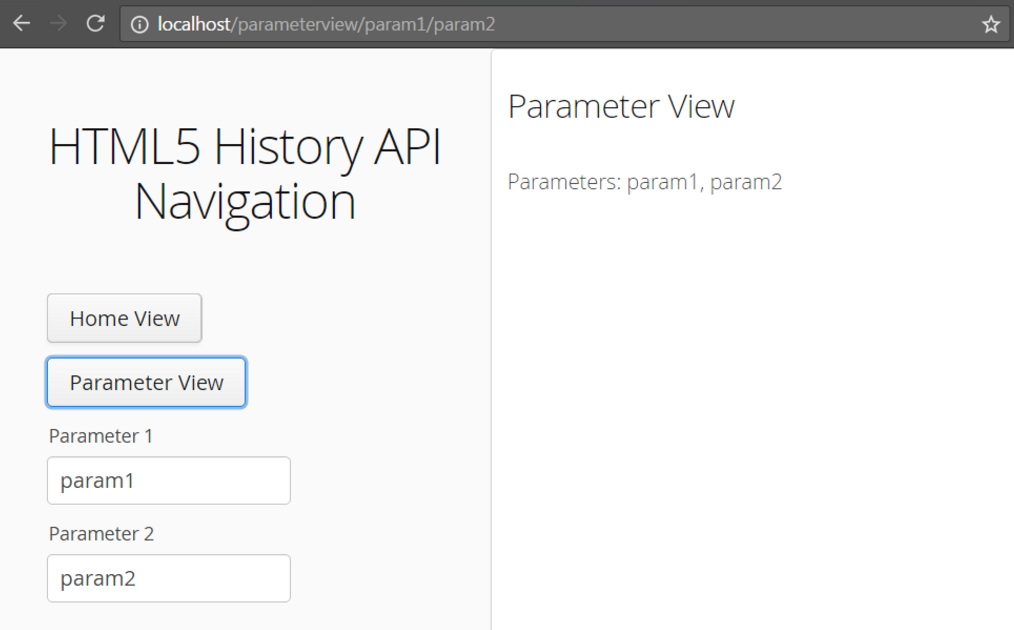Click the address bar showing localhost/parameterview/param1/param2

point(564,25)
